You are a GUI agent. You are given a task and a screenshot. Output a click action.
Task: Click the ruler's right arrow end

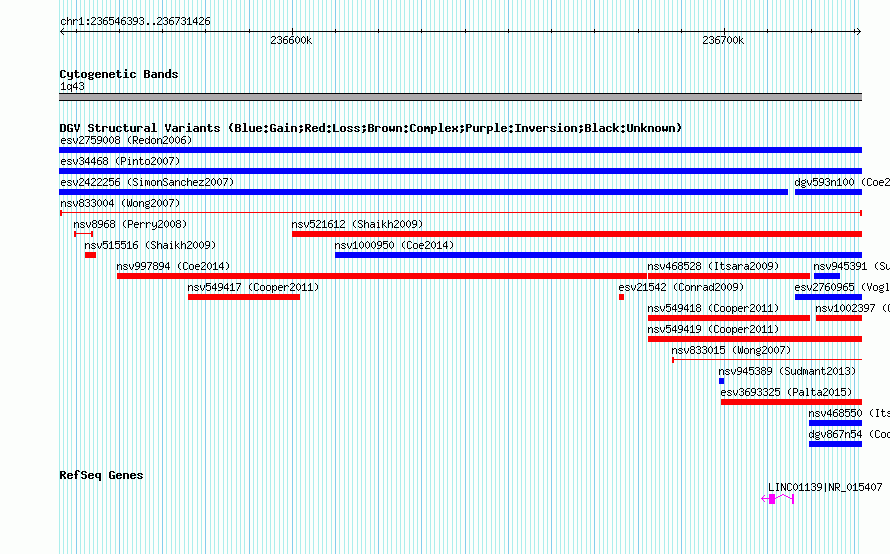click(859, 32)
